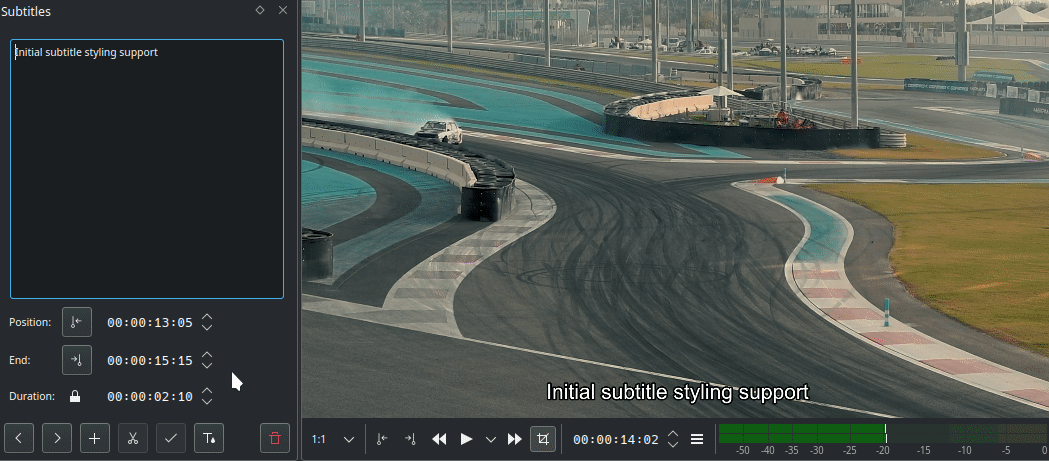Cut the subtitle with the scissors icon
This screenshot has width=1049, height=461.
click(133, 437)
